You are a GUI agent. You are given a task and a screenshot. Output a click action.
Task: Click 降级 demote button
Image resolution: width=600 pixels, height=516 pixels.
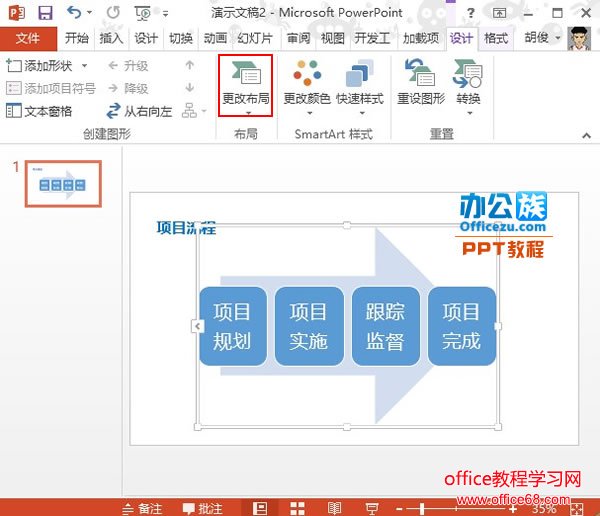(x=128, y=88)
